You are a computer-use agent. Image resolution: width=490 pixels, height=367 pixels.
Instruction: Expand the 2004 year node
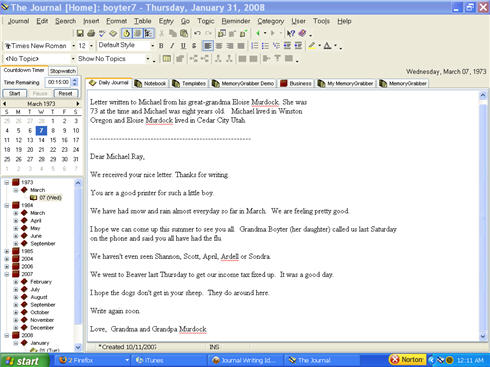click(6, 259)
